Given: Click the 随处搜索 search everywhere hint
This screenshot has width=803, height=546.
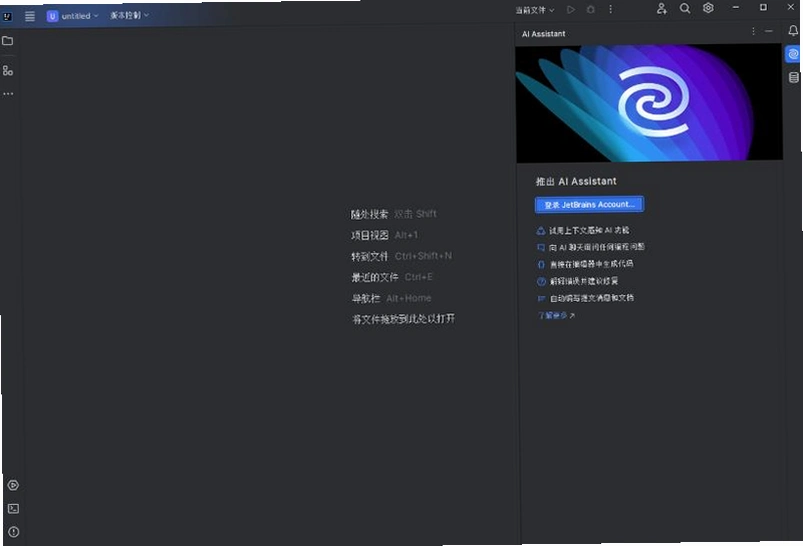Looking at the screenshot, I should (x=393, y=214).
